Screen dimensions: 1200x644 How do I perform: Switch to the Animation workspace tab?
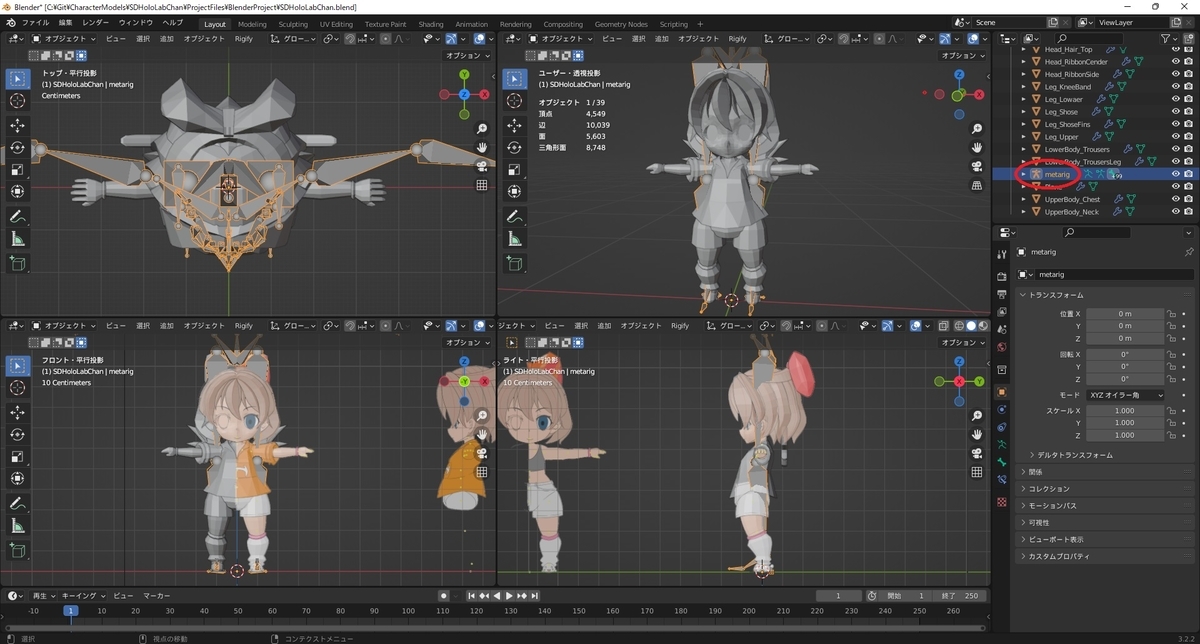471,24
